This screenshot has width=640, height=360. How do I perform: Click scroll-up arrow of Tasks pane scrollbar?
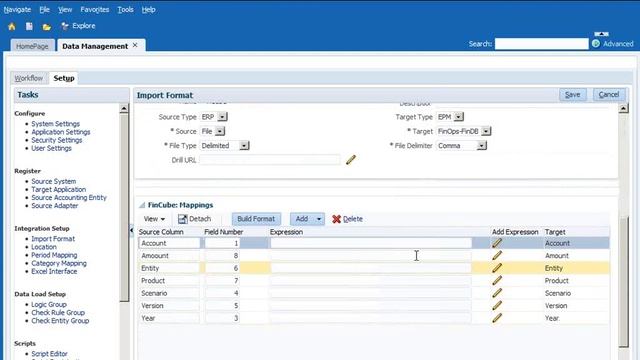(x=124, y=109)
